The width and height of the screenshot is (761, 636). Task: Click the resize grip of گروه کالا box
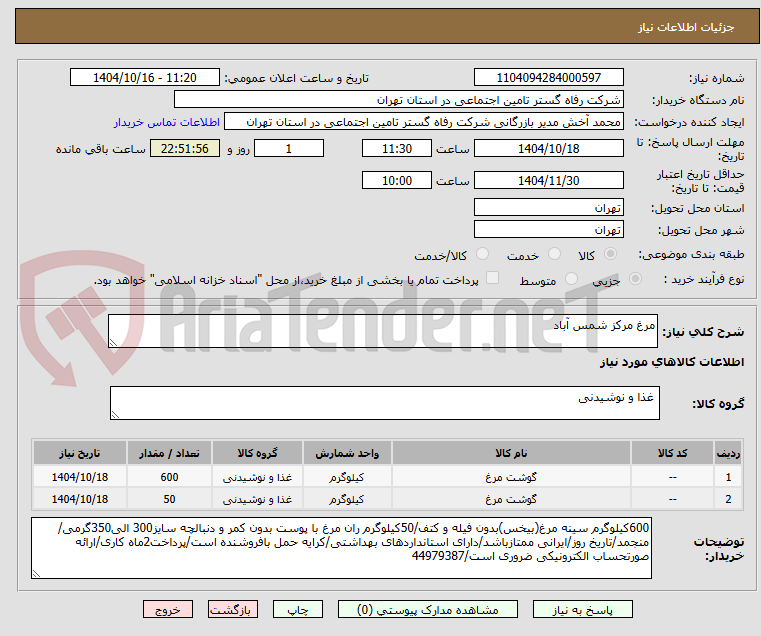coord(115,415)
